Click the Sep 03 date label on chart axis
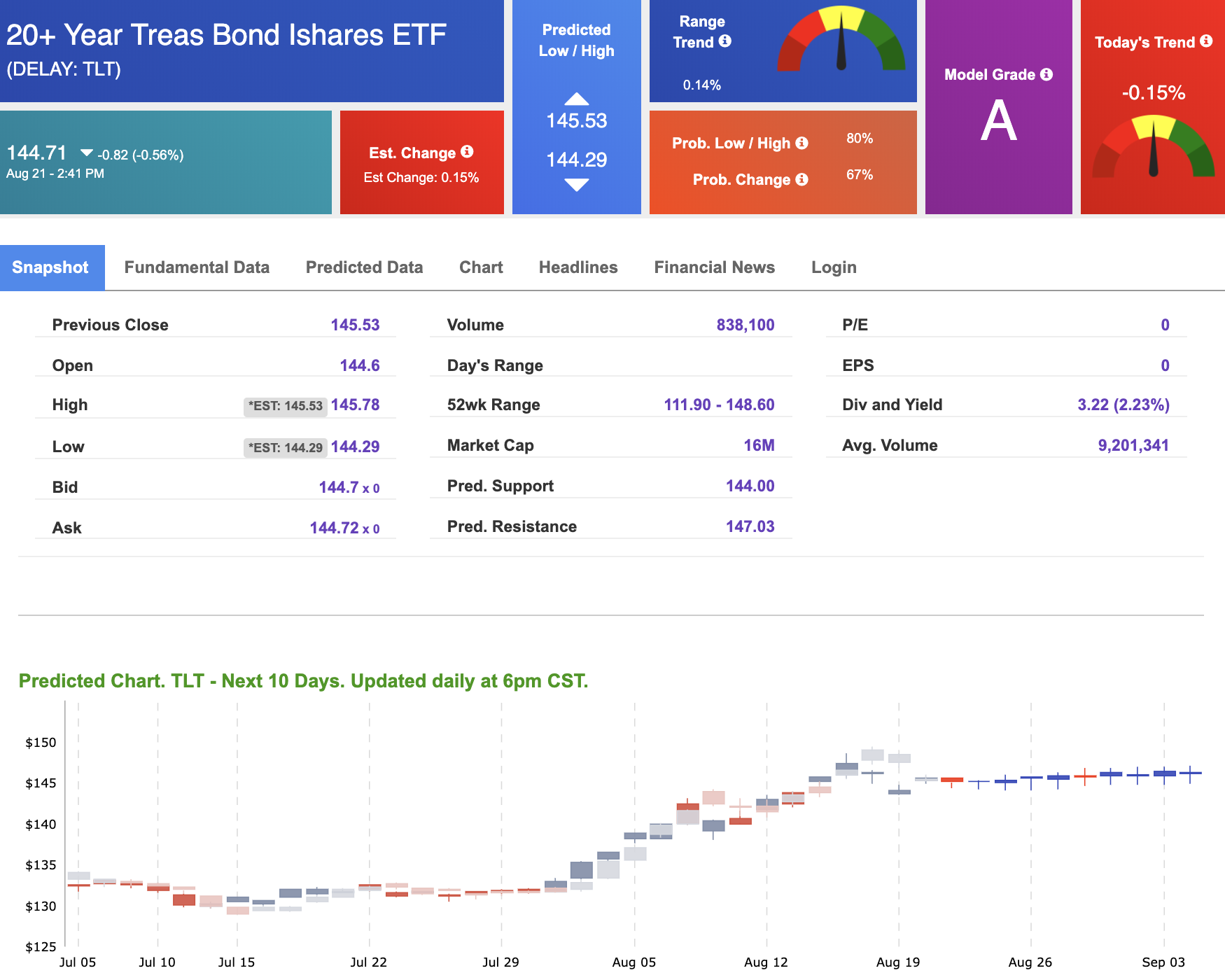Viewport: 1225px width, 980px height. (1163, 962)
